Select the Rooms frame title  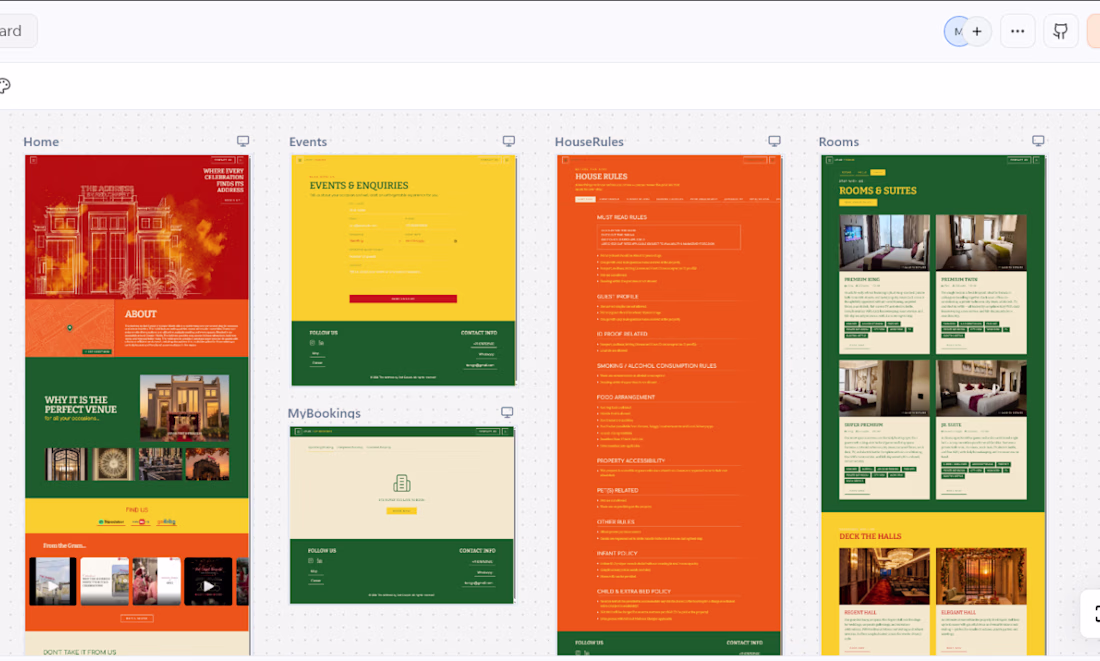(838, 142)
